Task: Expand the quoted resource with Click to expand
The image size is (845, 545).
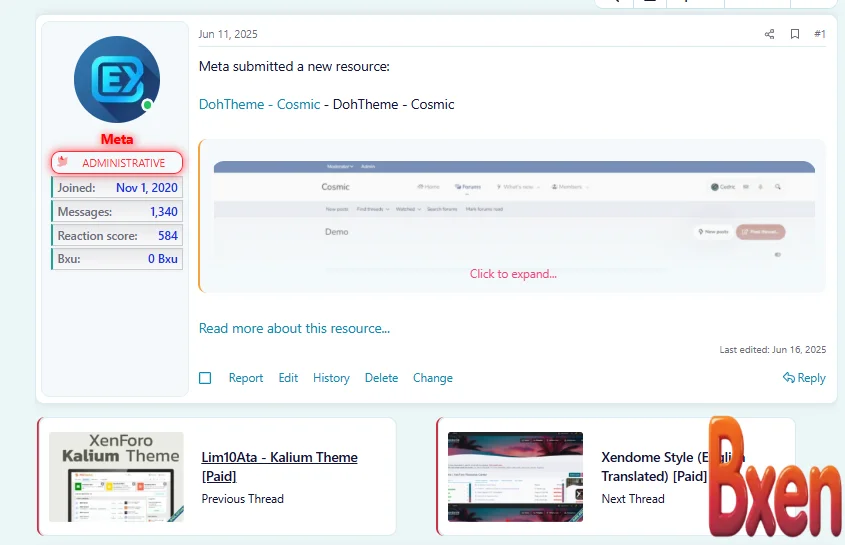Action: tap(513, 274)
